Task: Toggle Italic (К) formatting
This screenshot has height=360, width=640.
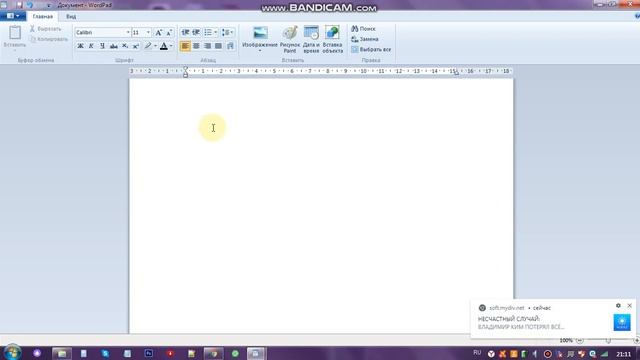Action: tap(91, 46)
